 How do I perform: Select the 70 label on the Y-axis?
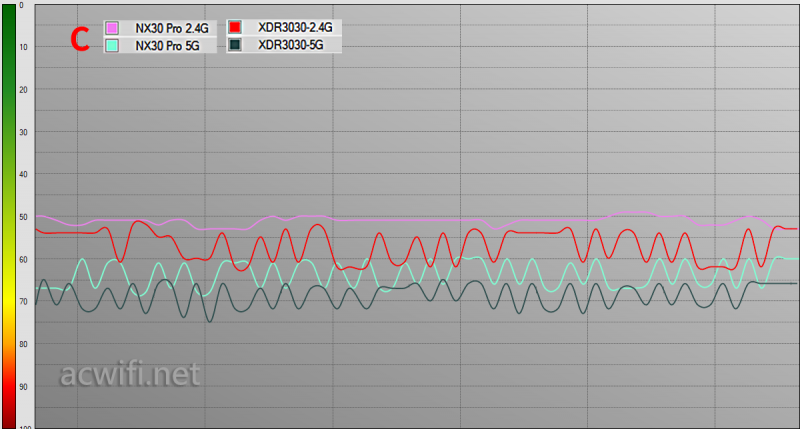pos(23,301)
